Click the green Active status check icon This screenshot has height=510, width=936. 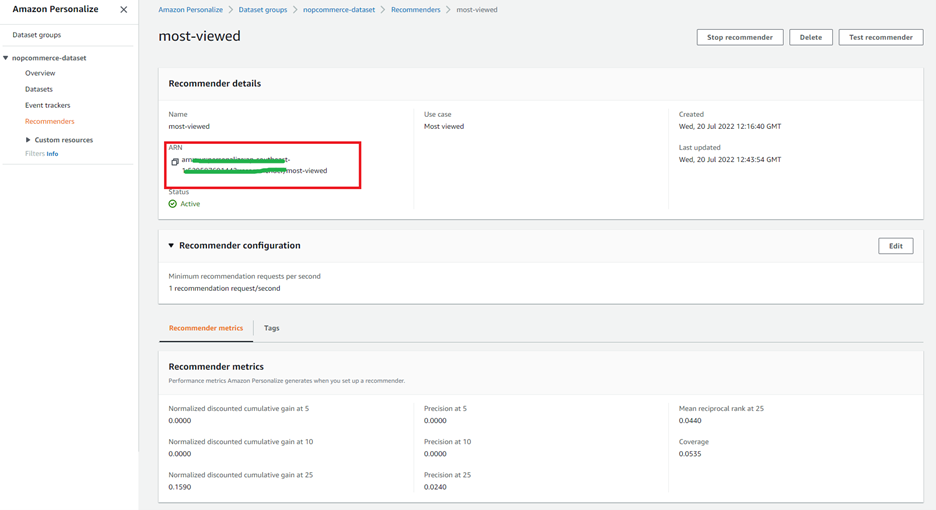point(173,204)
